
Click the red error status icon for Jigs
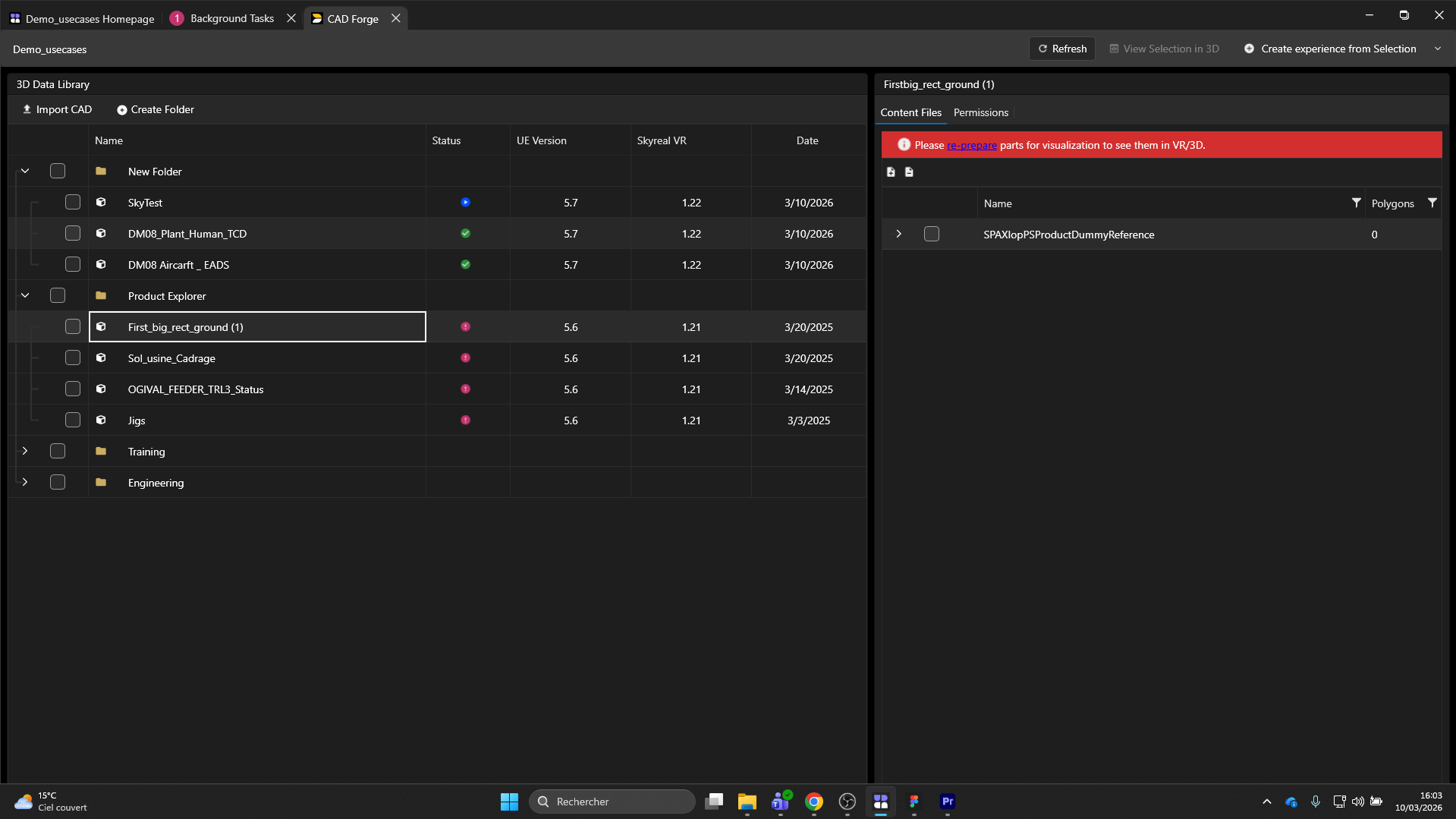(x=465, y=421)
